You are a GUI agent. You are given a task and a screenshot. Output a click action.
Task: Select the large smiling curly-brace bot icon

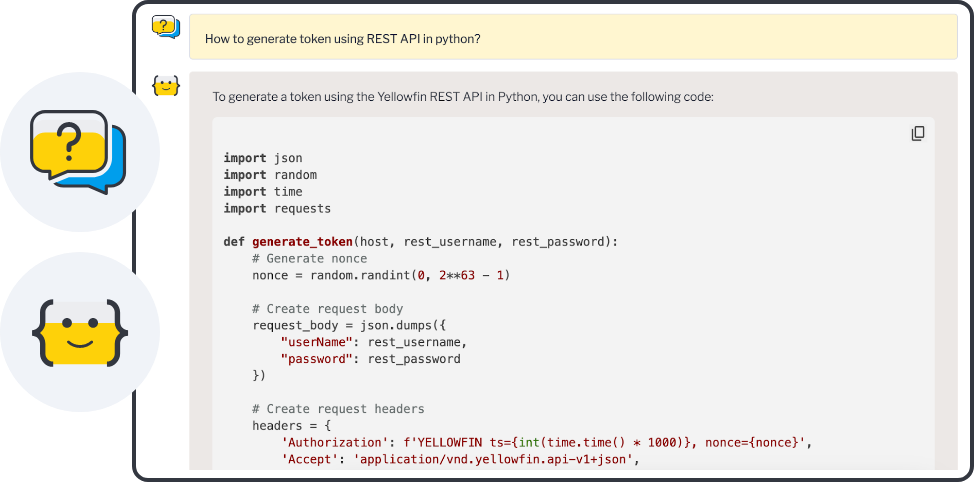click(79, 331)
